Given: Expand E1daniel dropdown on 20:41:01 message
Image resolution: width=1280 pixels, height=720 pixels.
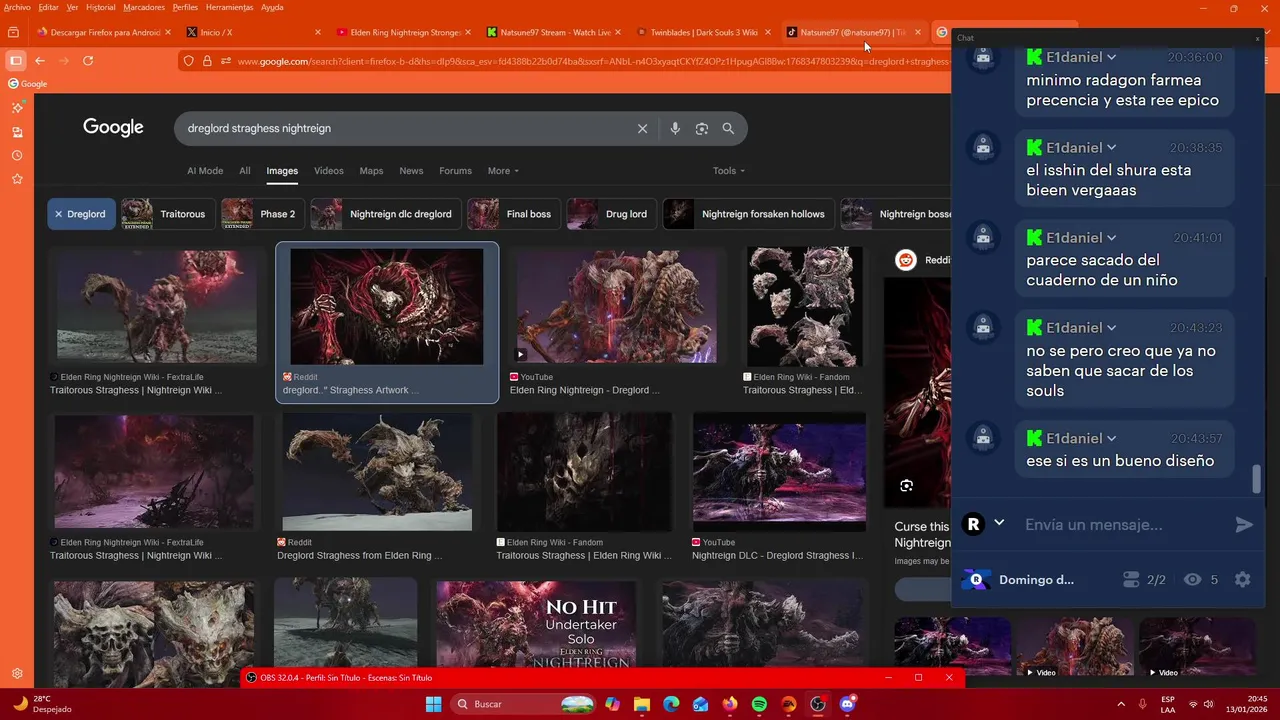Looking at the screenshot, I should coord(1111,237).
